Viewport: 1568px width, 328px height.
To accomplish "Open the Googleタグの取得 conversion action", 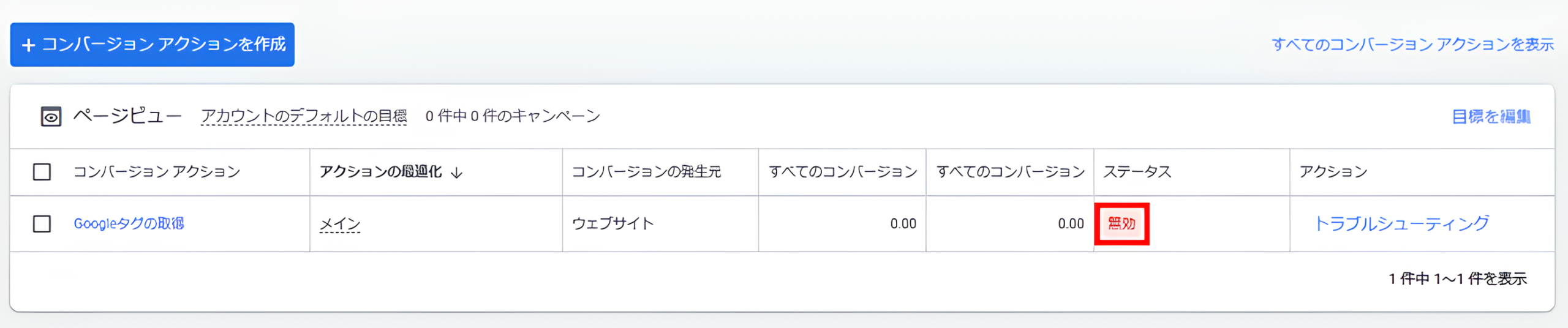I will (x=129, y=224).
